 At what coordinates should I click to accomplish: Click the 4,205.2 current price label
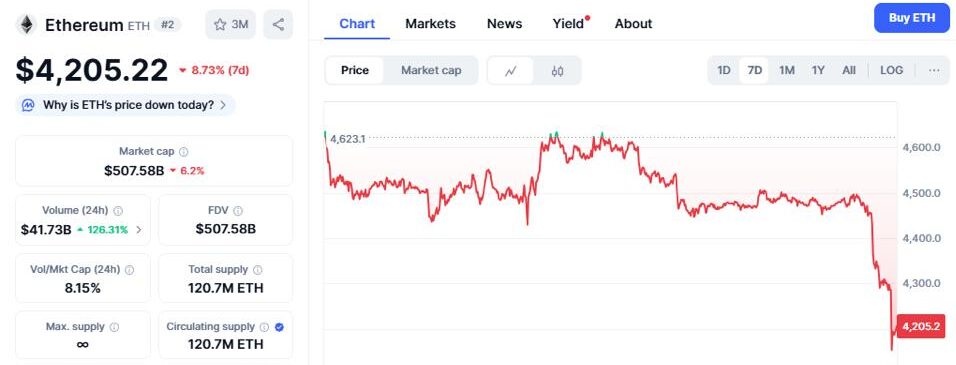coord(920,326)
